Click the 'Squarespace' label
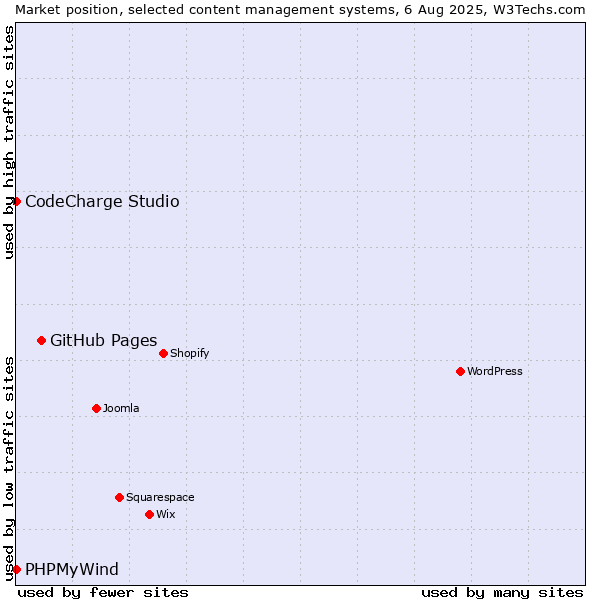600x600 pixels. pyautogui.click(x=160, y=497)
